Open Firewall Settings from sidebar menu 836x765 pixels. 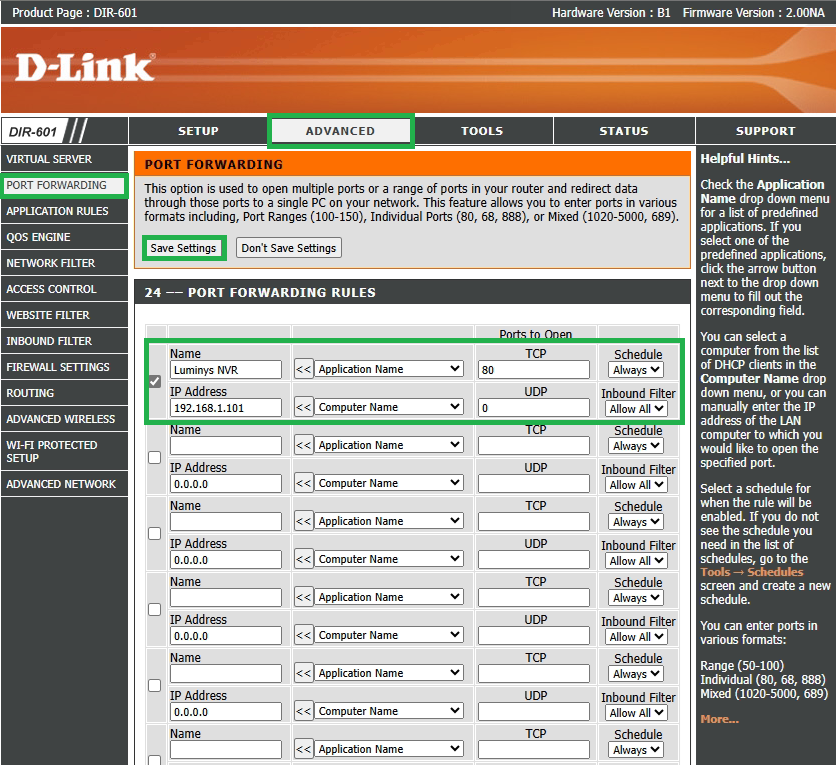[58, 367]
